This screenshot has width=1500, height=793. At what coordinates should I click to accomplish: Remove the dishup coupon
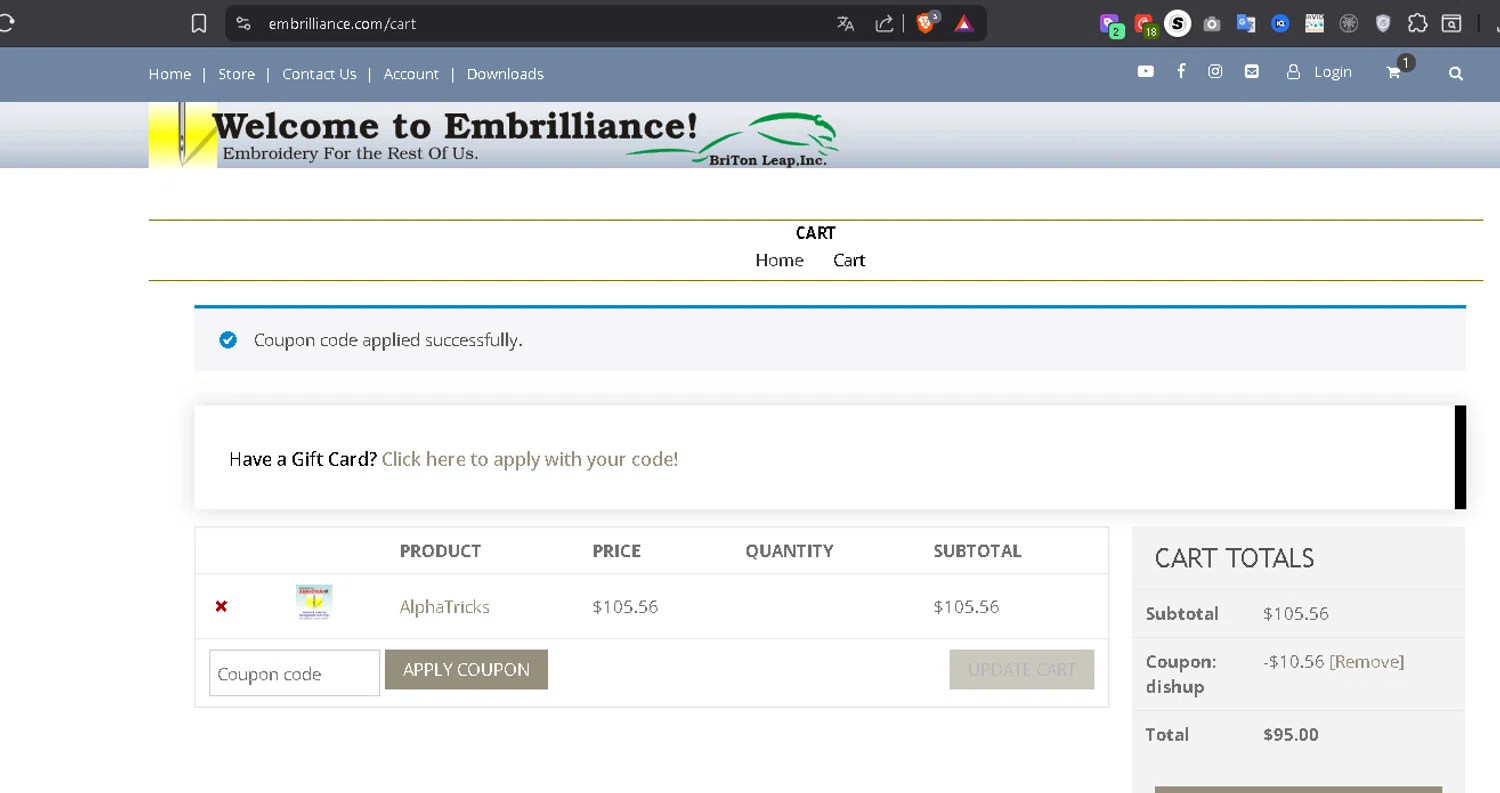click(x=1366, y=661)
